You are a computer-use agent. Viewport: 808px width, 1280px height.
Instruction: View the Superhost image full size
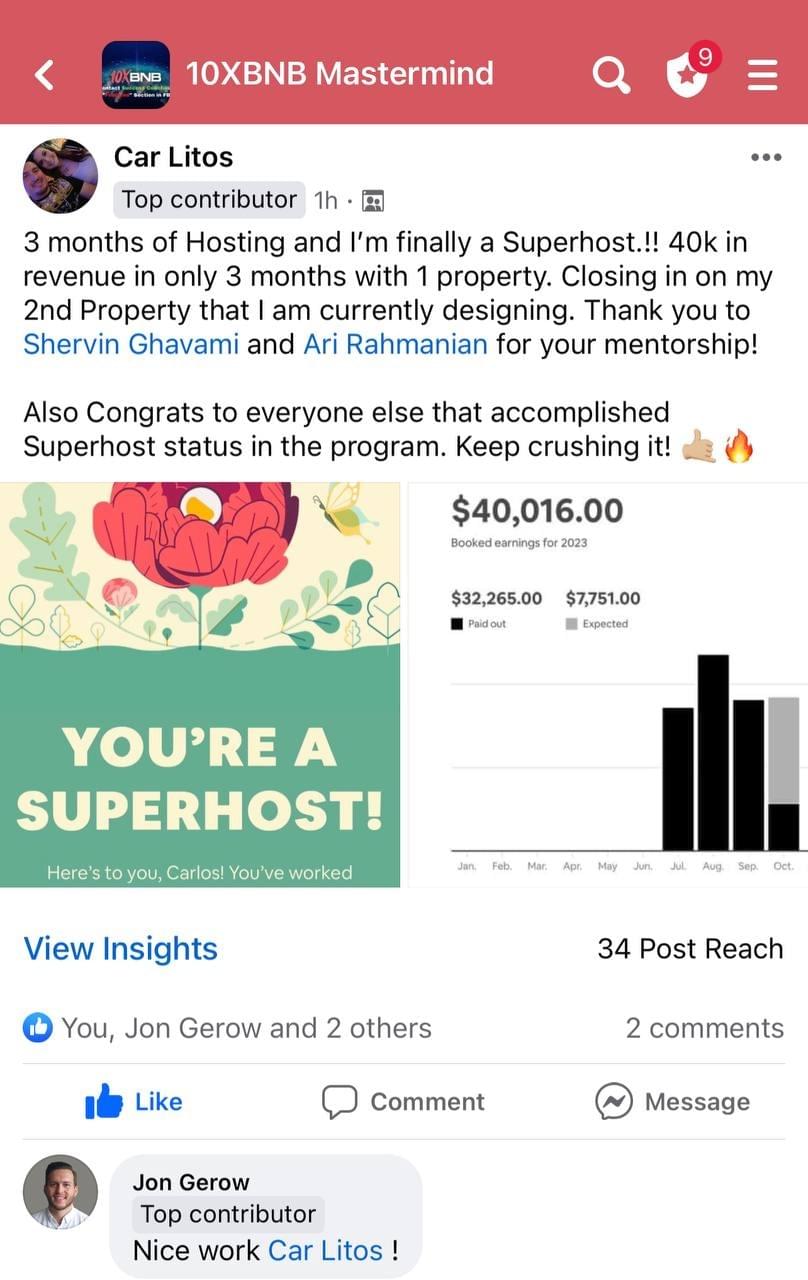pyautogui.click(x=200, y=684)
